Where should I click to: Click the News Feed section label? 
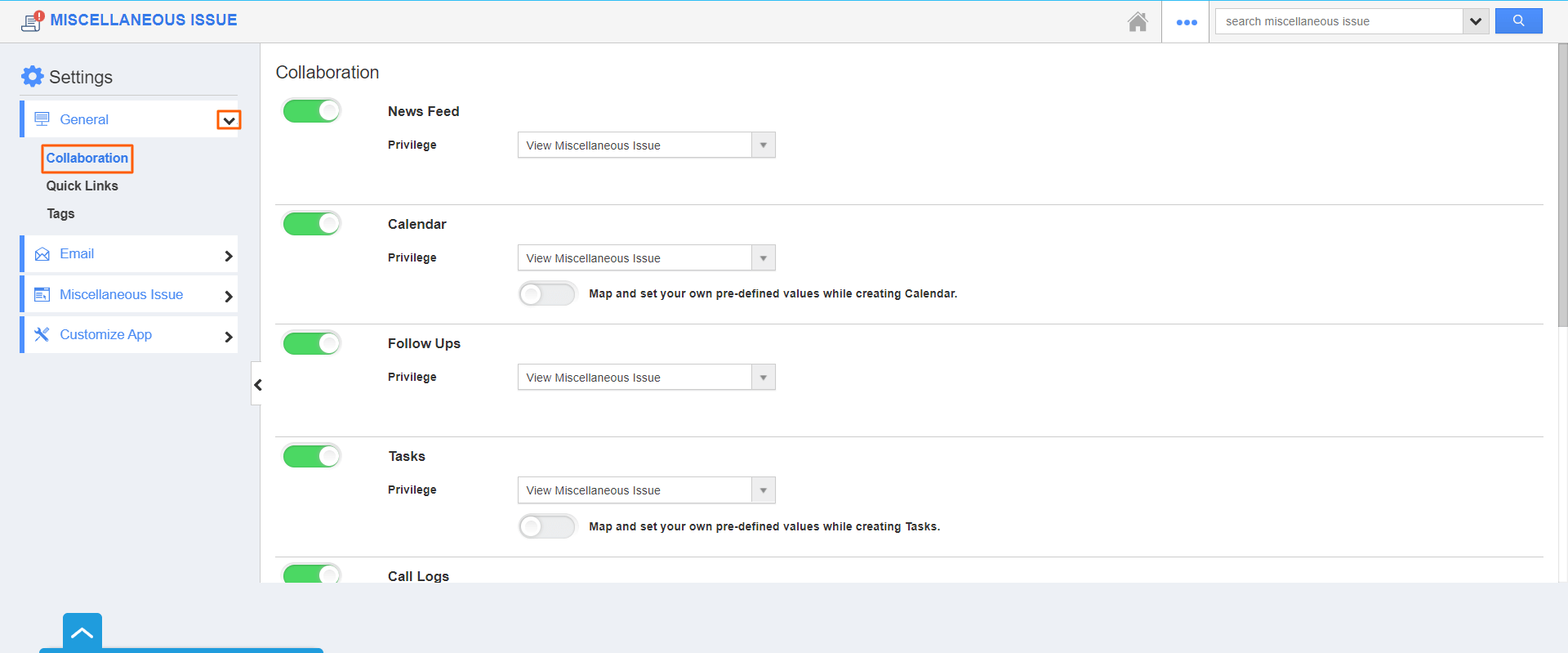423,111
